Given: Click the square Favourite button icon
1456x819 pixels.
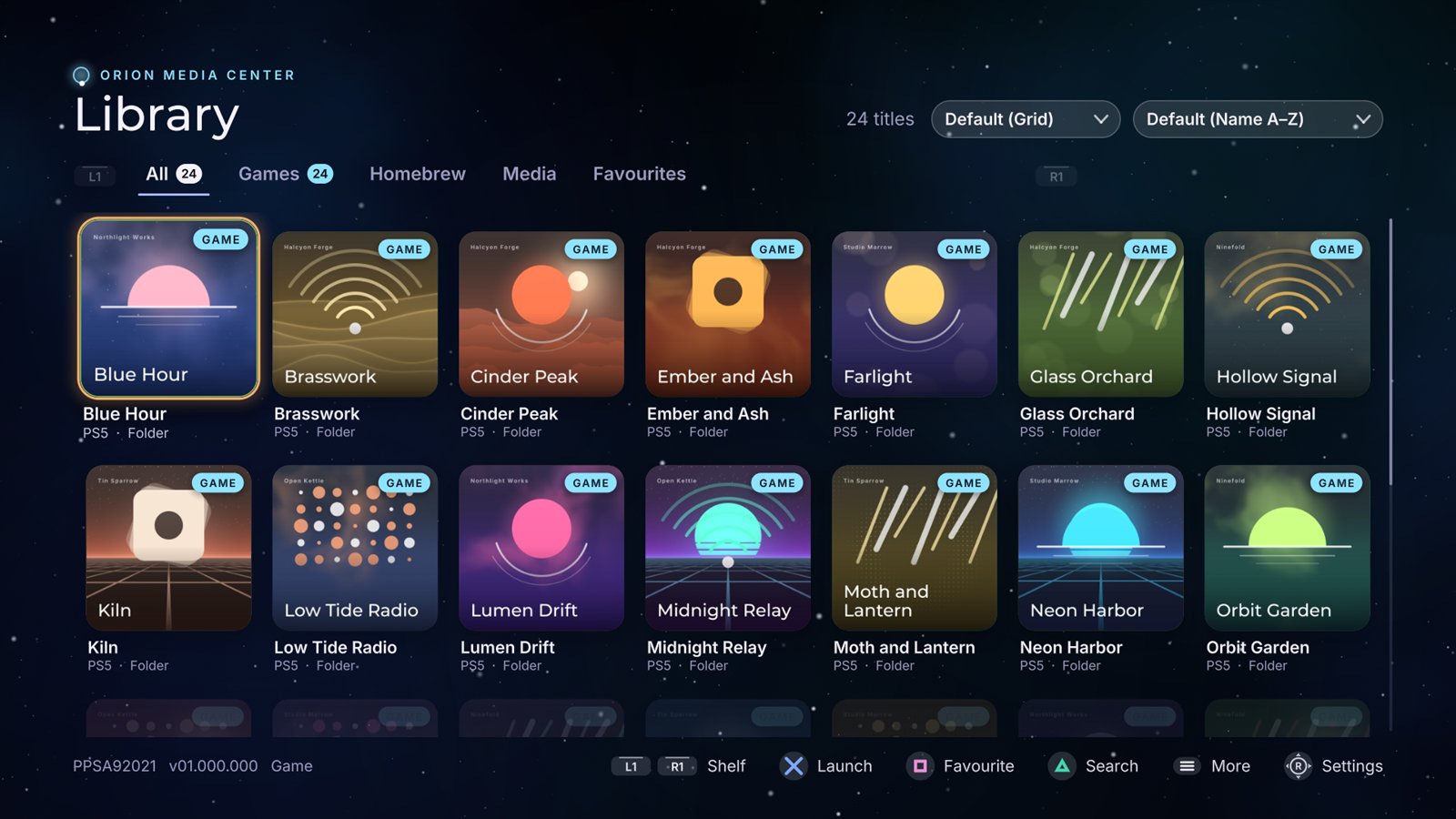Looking at the screenshot, I should 920,766.
